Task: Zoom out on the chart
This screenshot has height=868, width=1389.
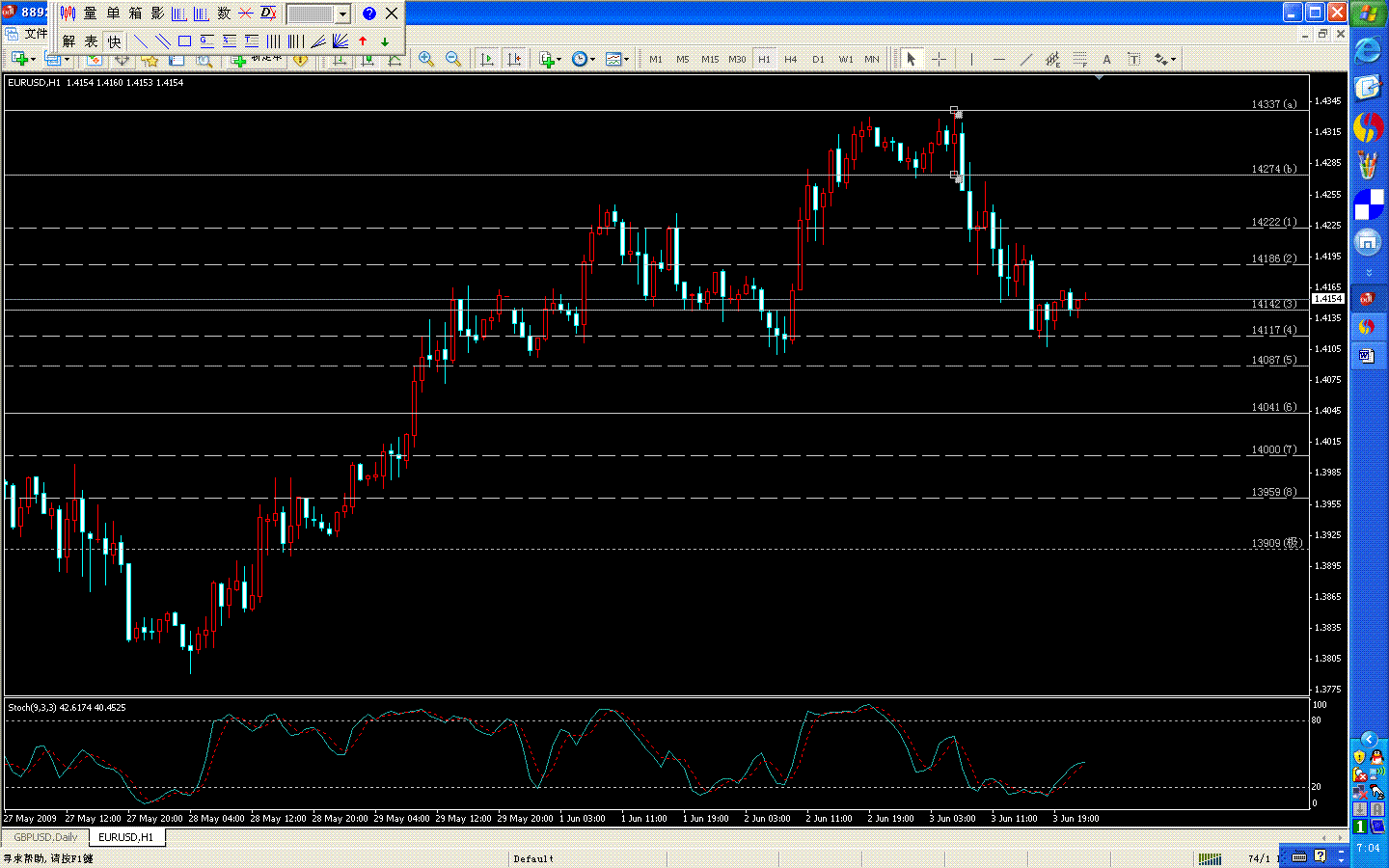Action: click(452, 60)
